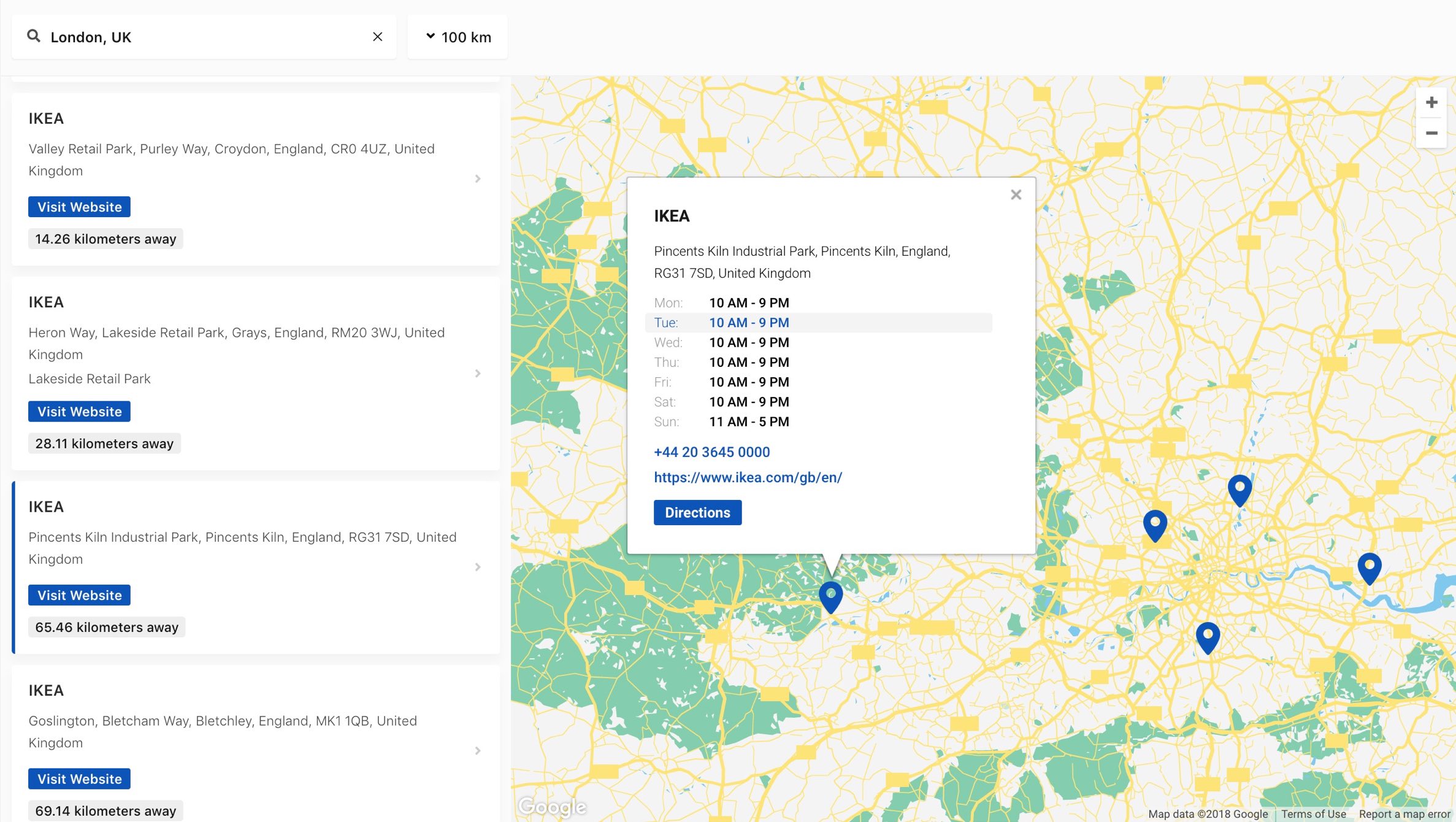Screen dimensions: 1456x822
Task: Expand details for the Lakeside Retail Park IKEA
Action: [x=478, y=372]
